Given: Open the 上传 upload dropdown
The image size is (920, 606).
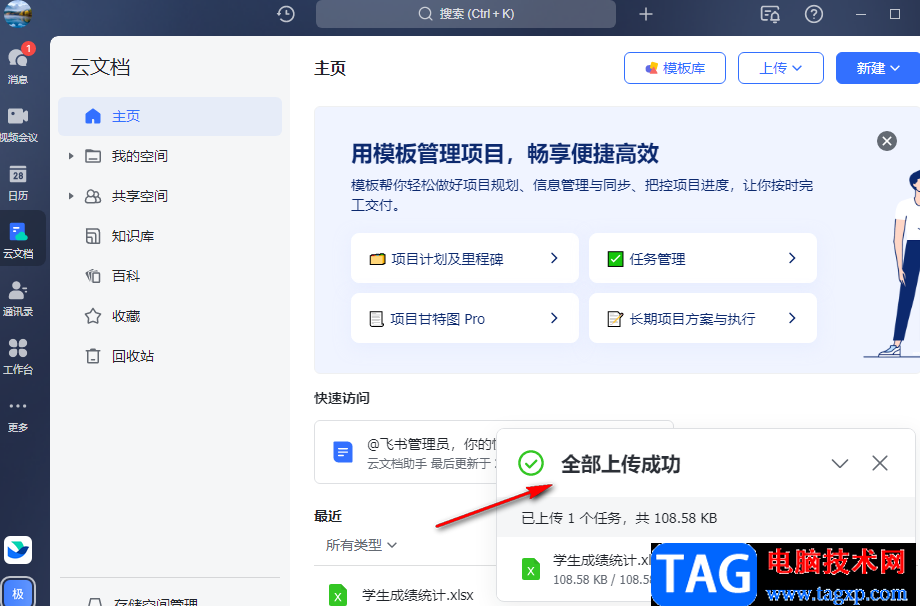Looking at the screenshot, I should 780,68.
